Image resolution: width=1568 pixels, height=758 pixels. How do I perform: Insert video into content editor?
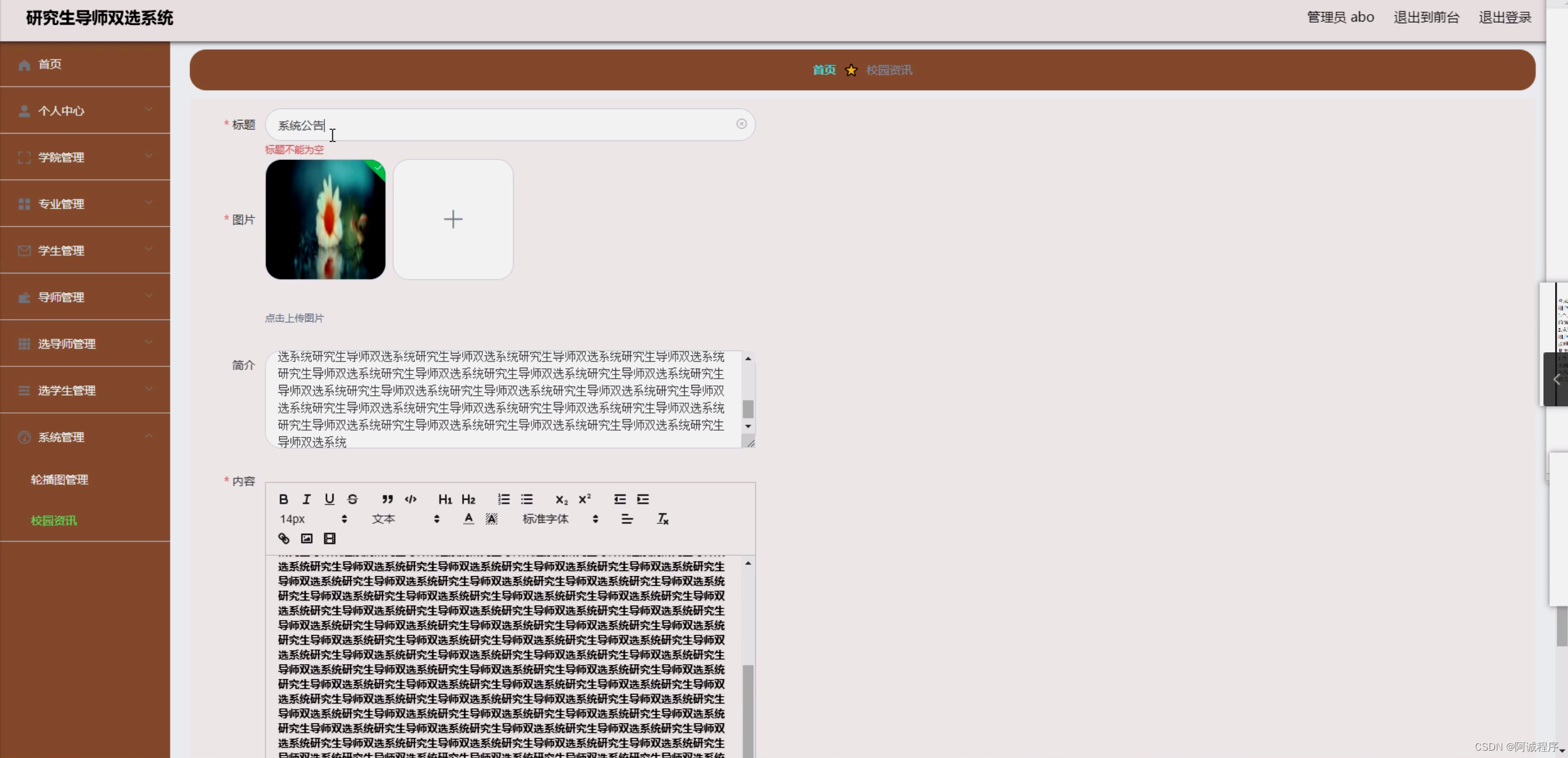coord(330,539)
